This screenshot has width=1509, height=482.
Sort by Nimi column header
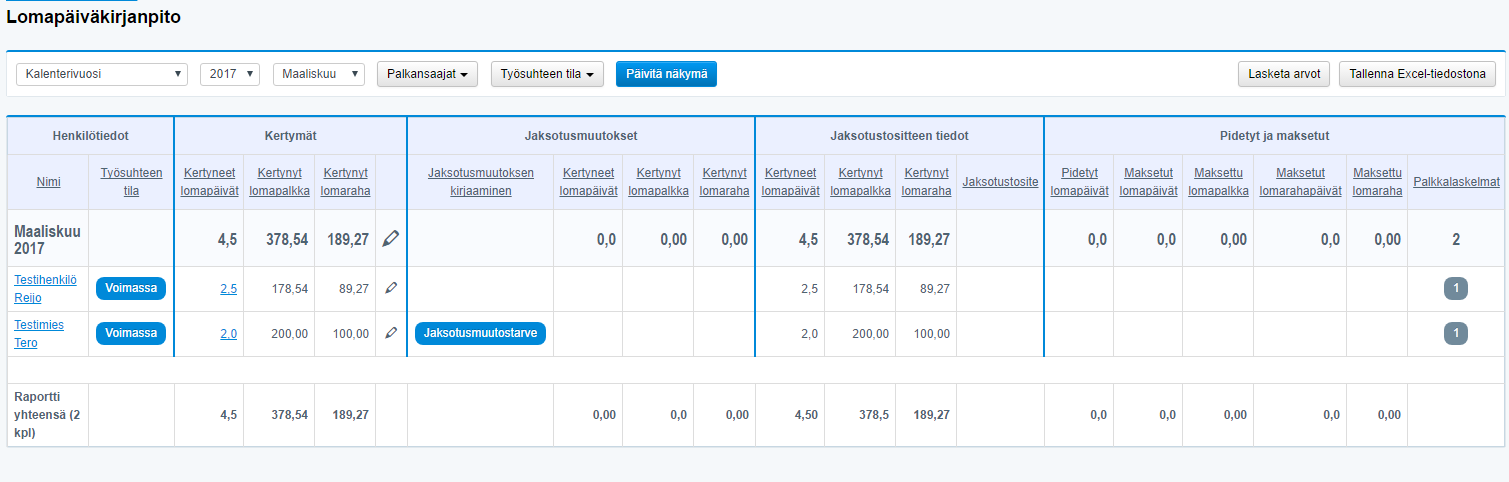tap(48, 182)
